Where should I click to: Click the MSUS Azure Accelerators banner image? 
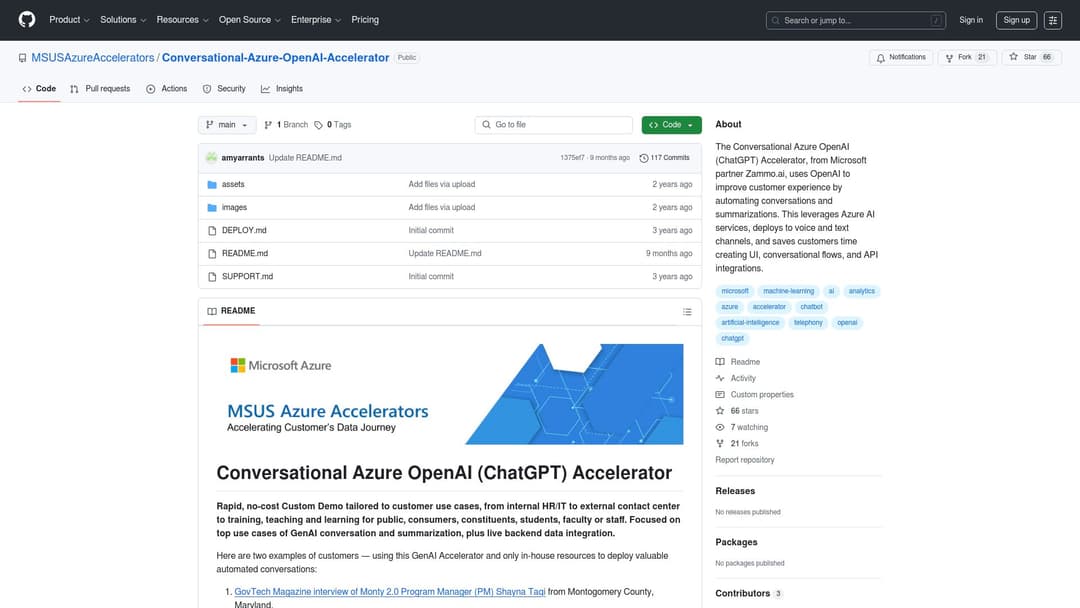click(450, 395)
